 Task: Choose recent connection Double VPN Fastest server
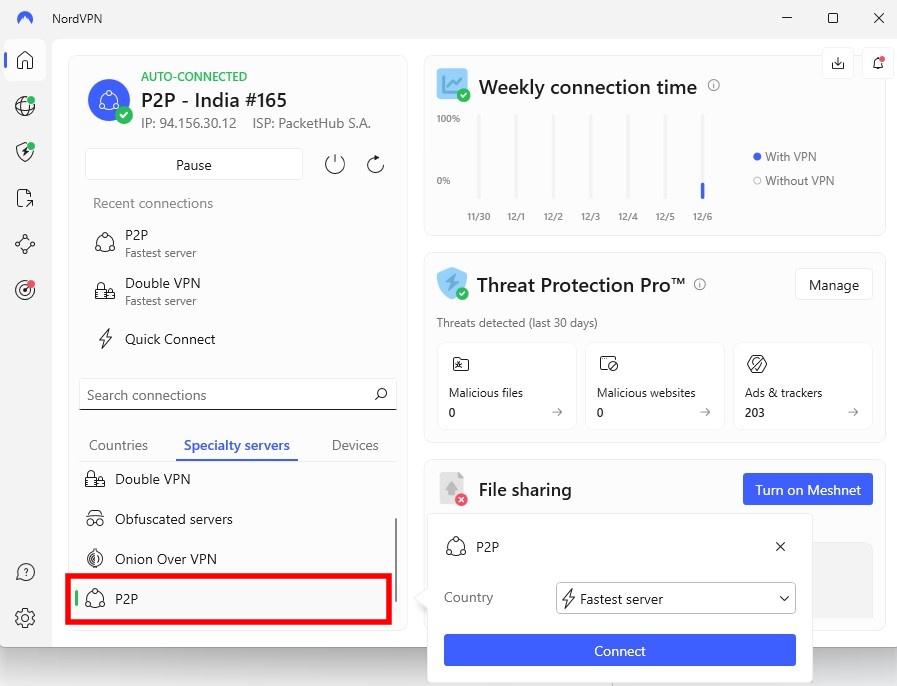[x=237, y=291]
